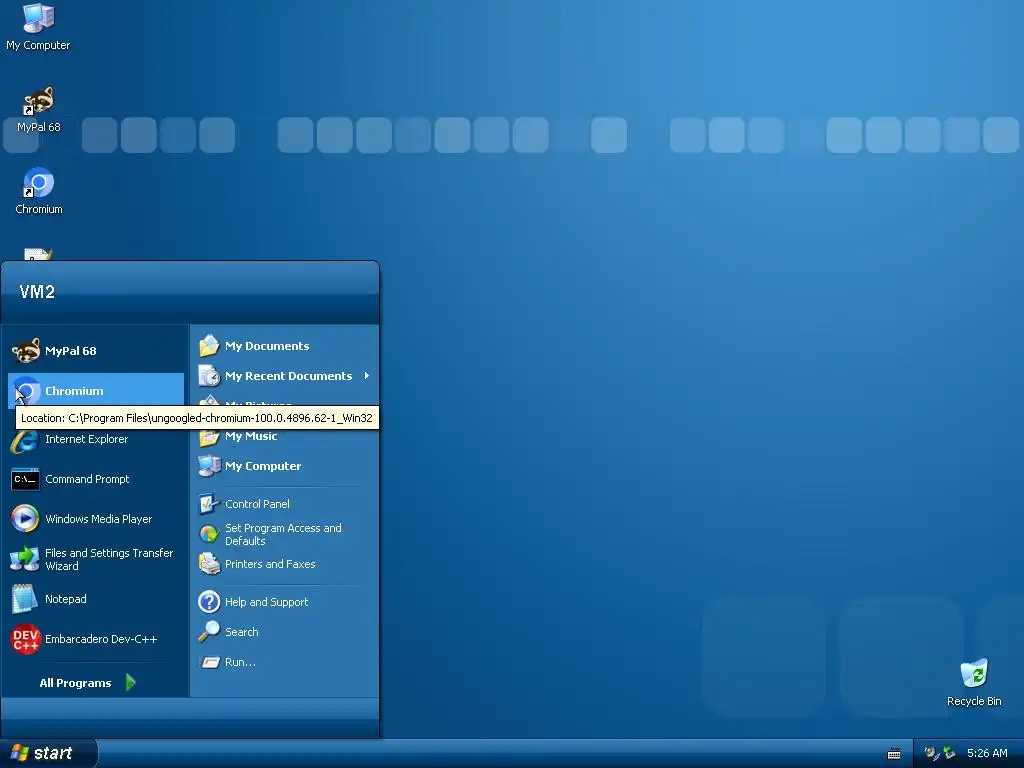Open Help and Support

(285, 601)
